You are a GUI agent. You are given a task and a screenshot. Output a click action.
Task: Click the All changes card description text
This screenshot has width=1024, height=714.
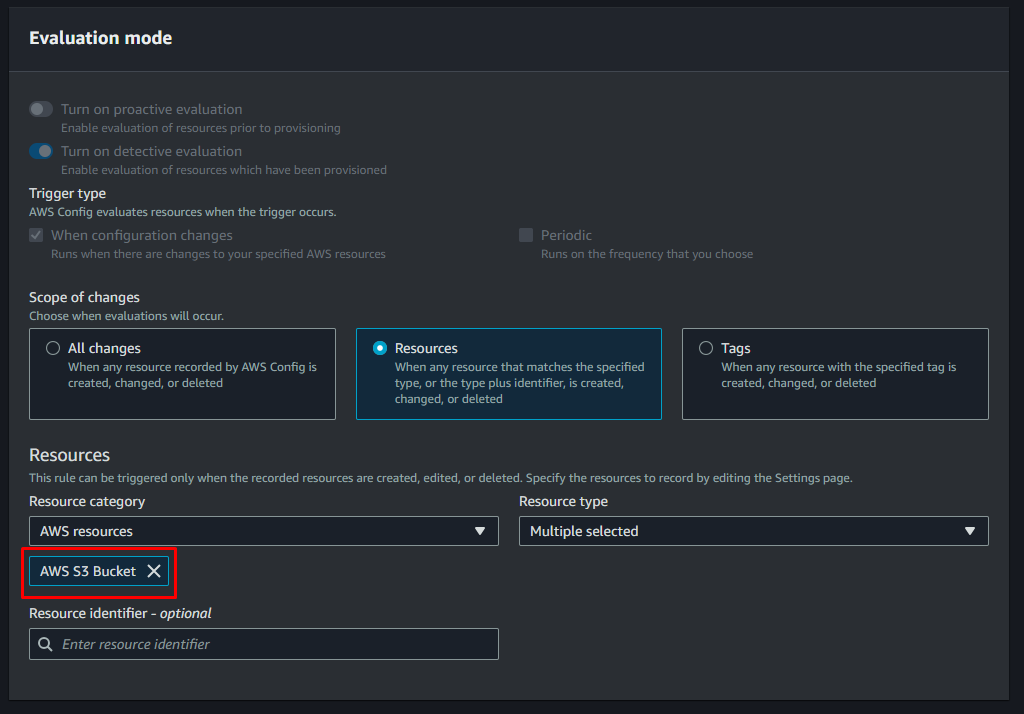tap(192, 375)
